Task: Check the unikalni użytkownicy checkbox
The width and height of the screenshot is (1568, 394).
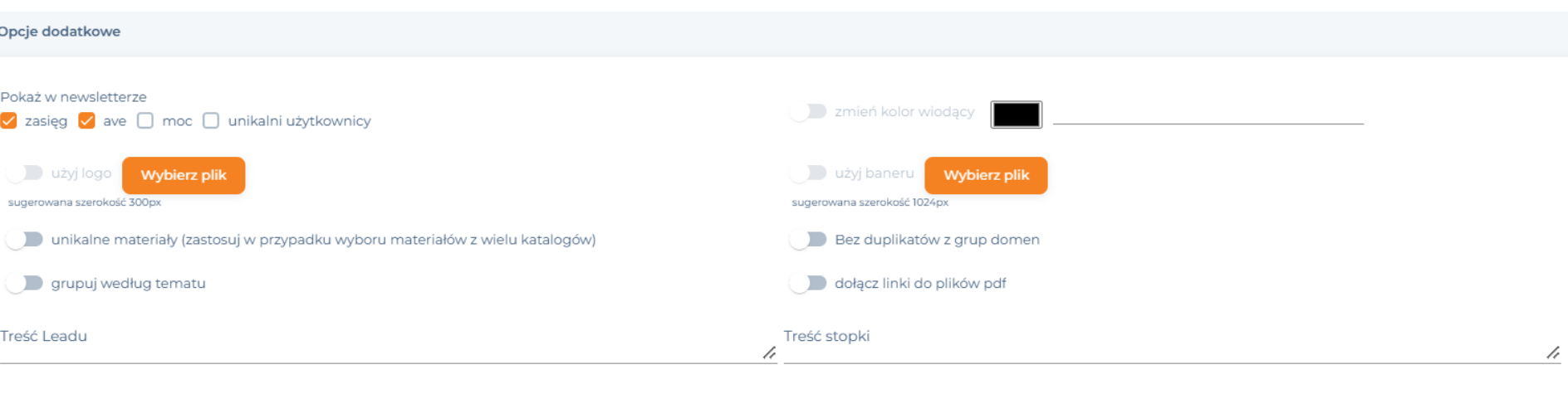Action: (211, 121)
